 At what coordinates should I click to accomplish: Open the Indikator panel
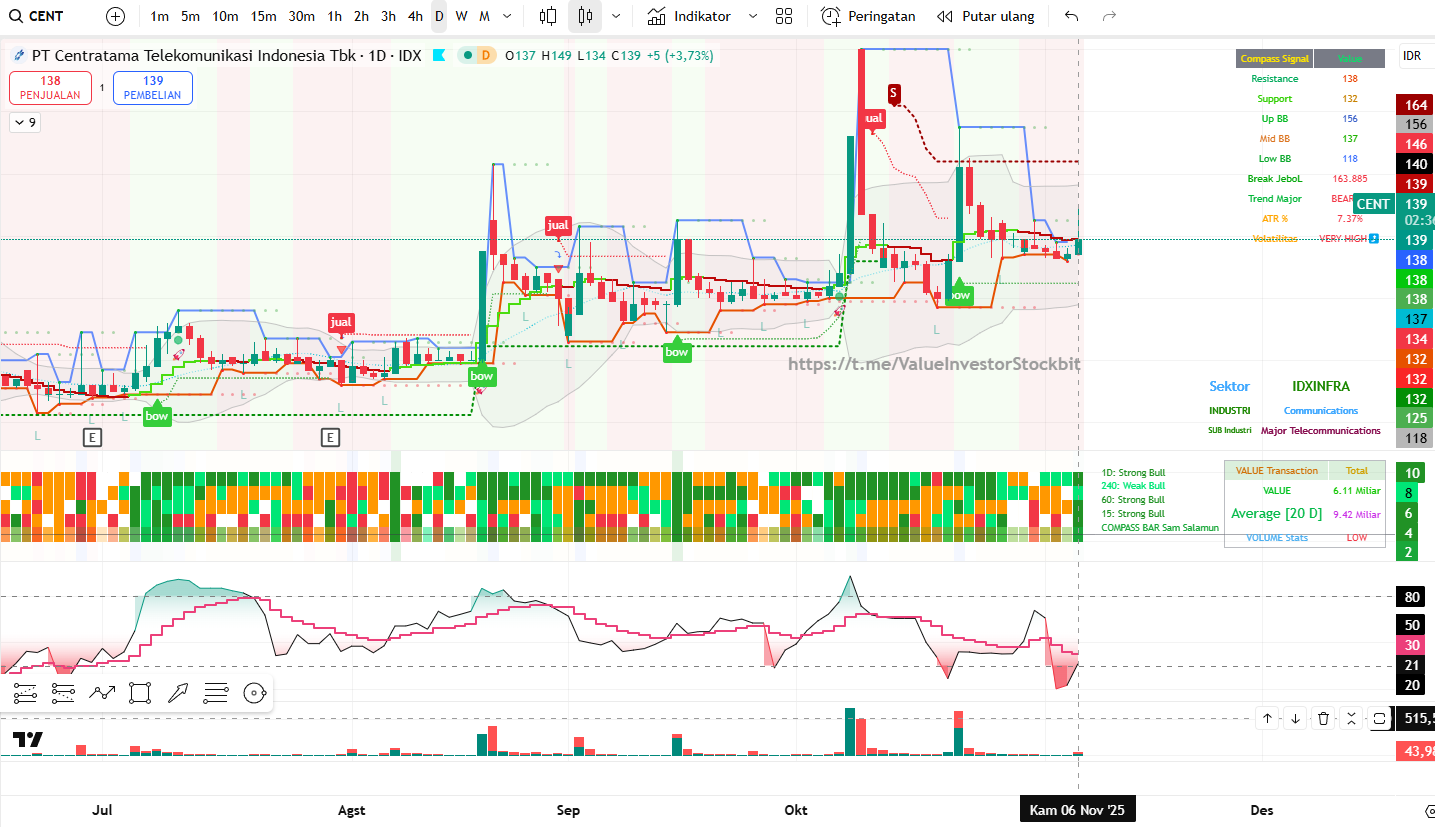[x=688, y=16]
